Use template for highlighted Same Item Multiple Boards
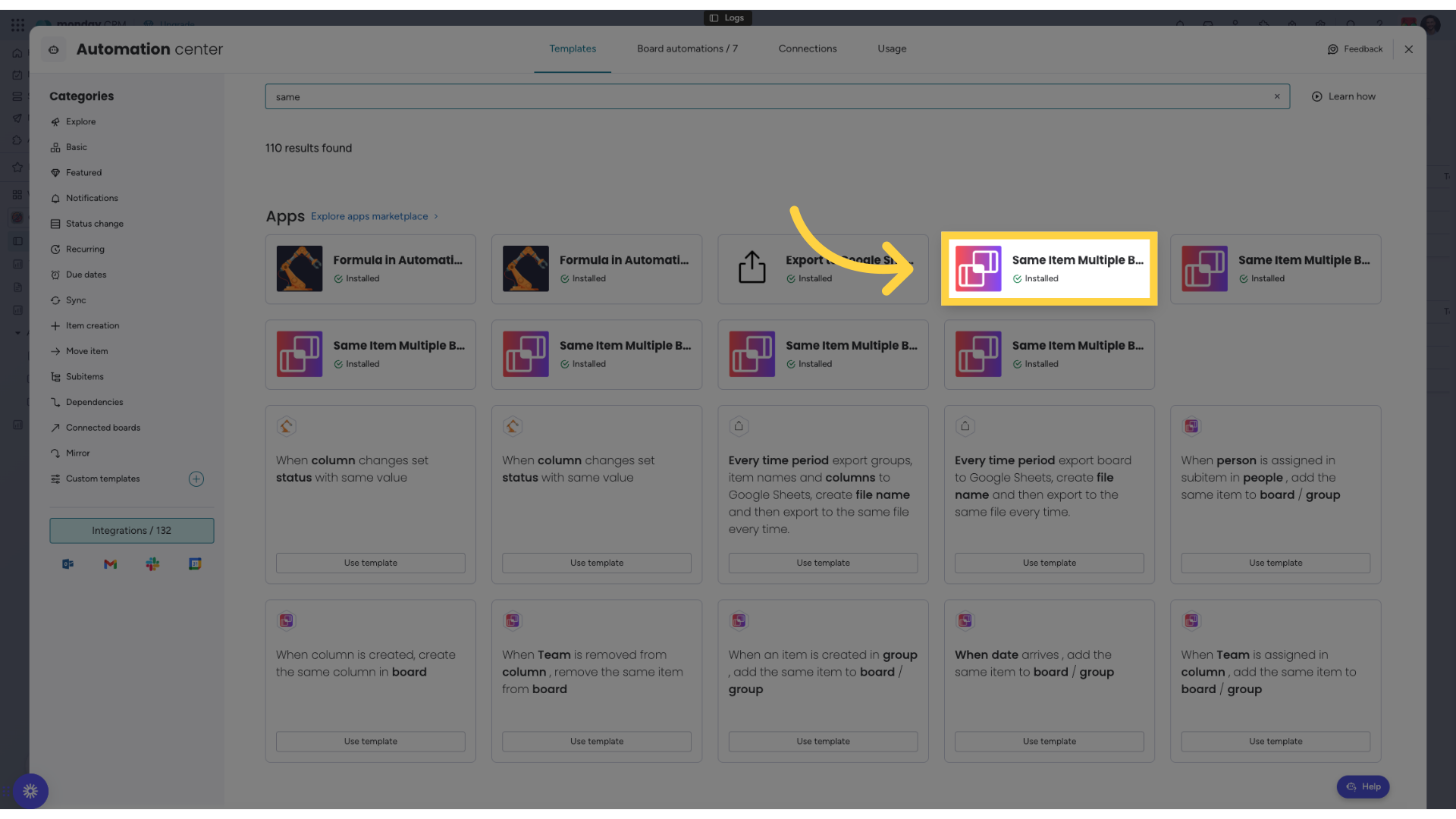 1049,268
